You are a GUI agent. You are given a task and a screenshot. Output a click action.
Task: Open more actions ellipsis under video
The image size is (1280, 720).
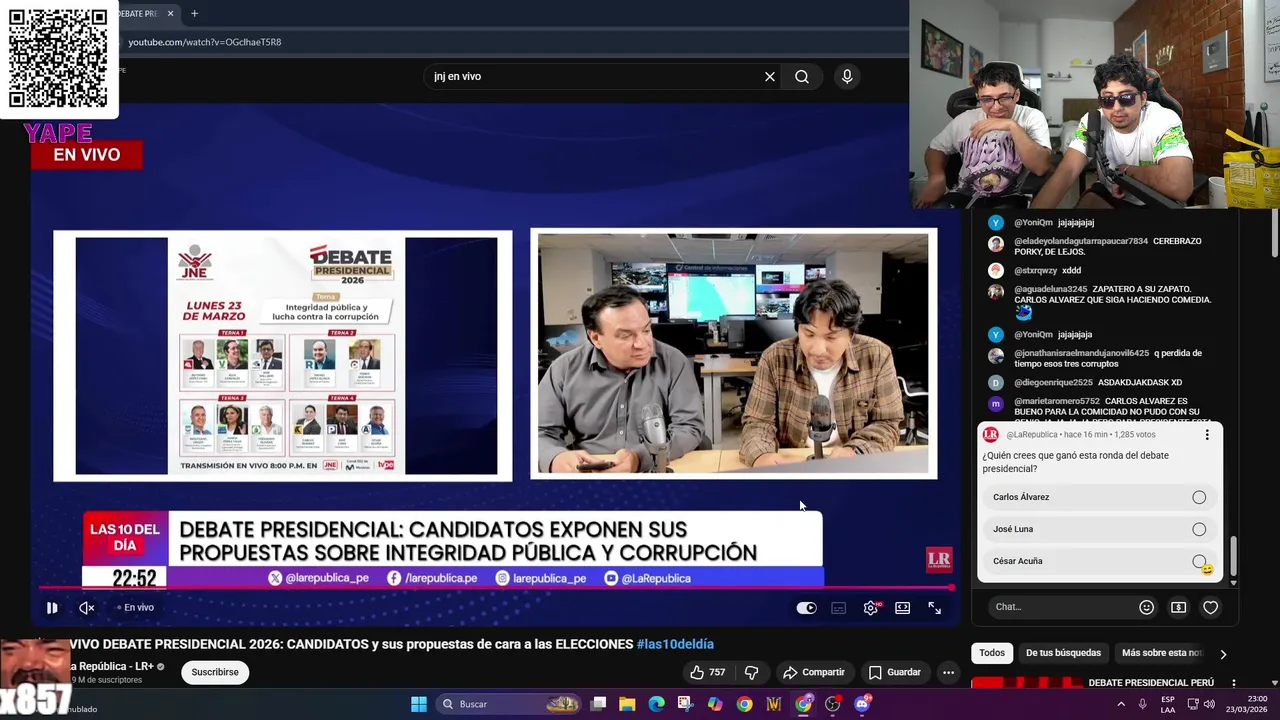click(x=948, y=672)
